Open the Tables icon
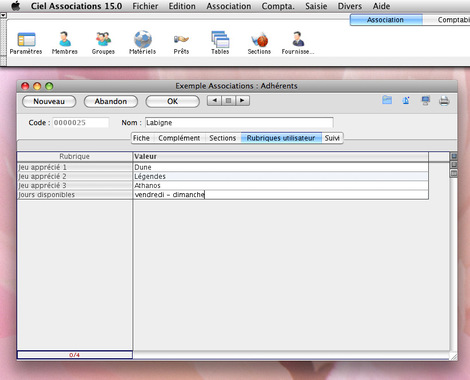Viewport: 470px width, 380px height. tap(220, 43)
